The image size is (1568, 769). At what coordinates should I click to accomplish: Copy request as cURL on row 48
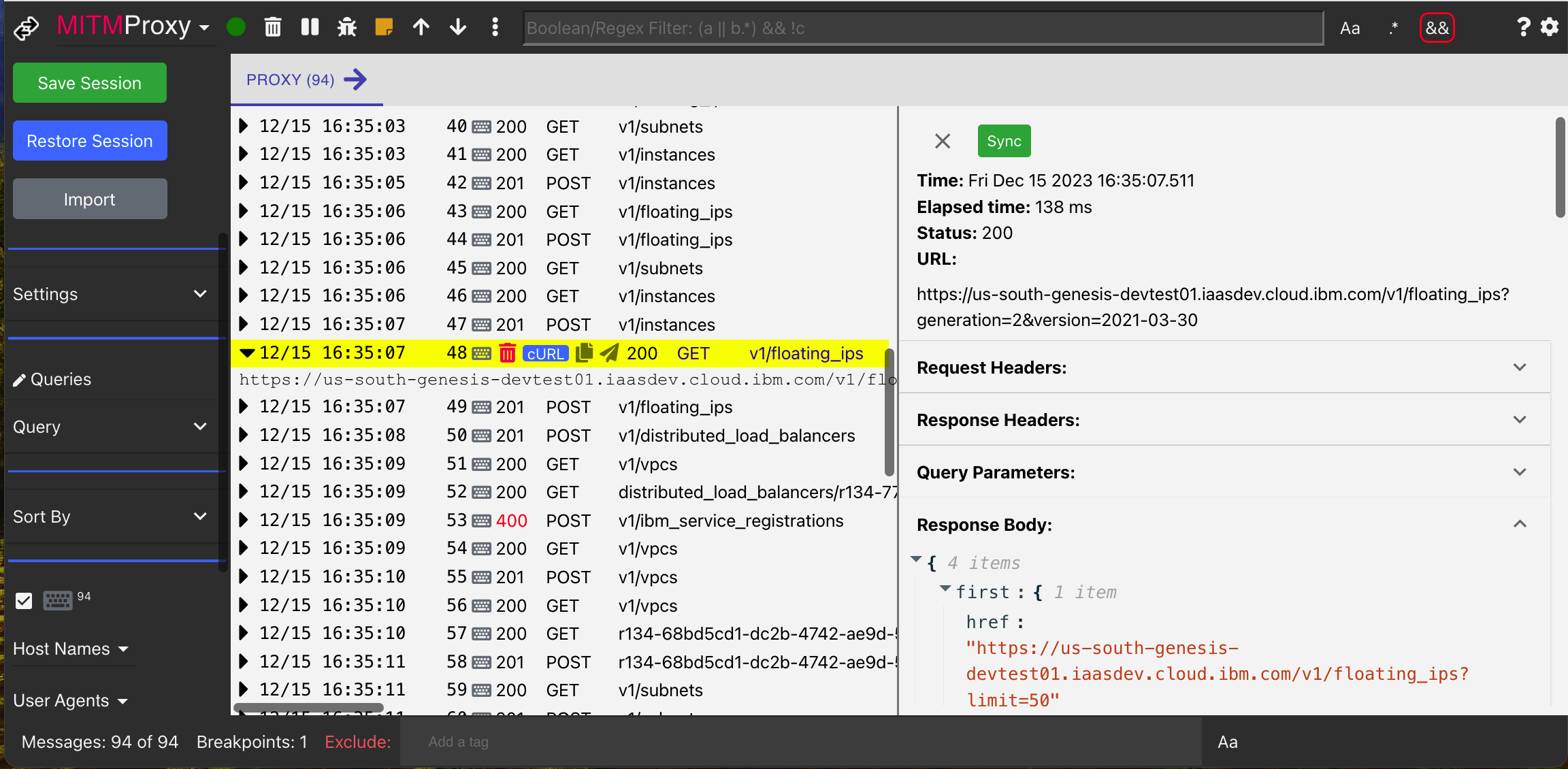click(545, 354)
